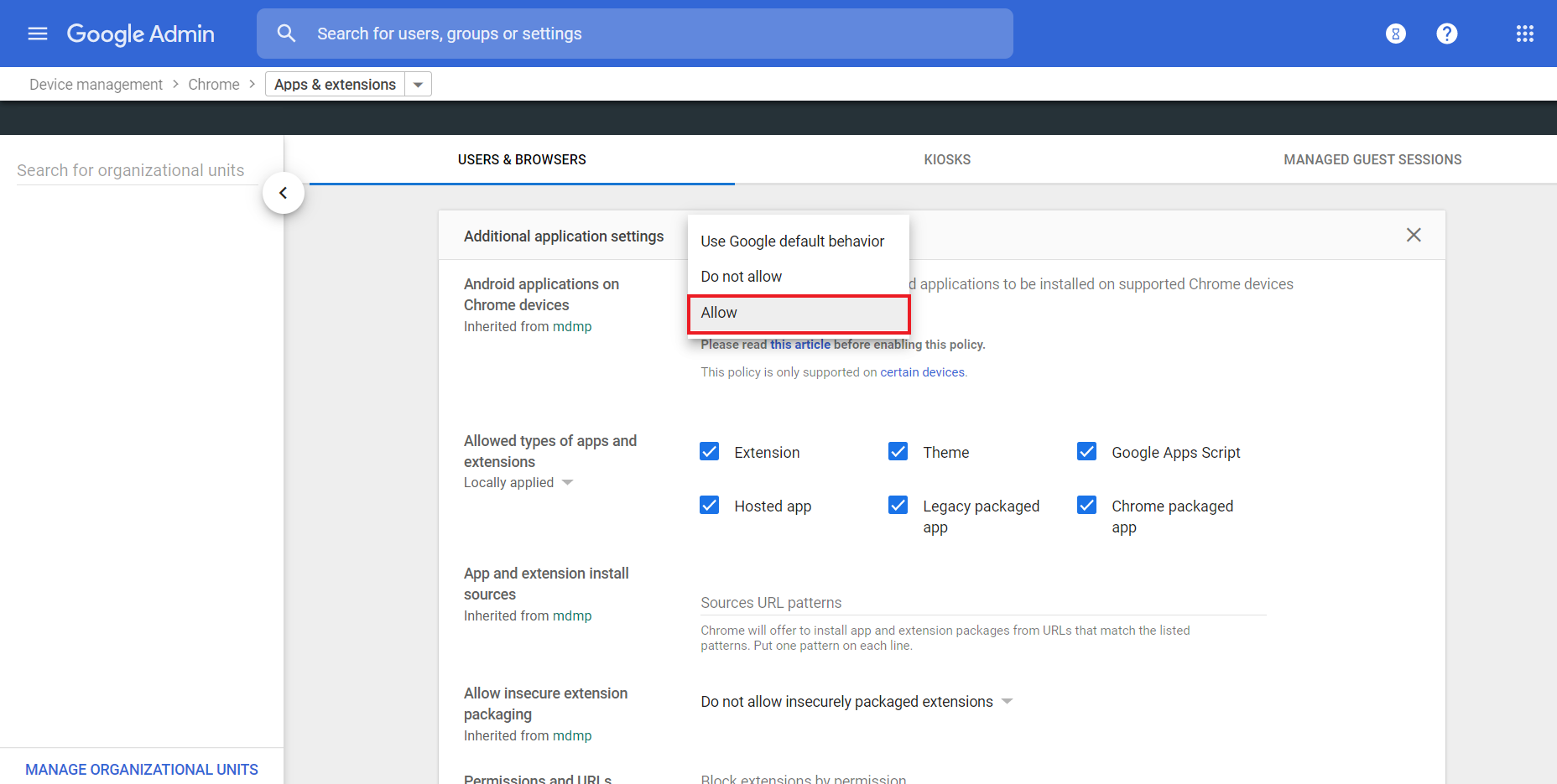Viewport: 1557px width, 784px height.
Task: Click the 'Additional application settings' heading
Action: [x=564, y=236]
